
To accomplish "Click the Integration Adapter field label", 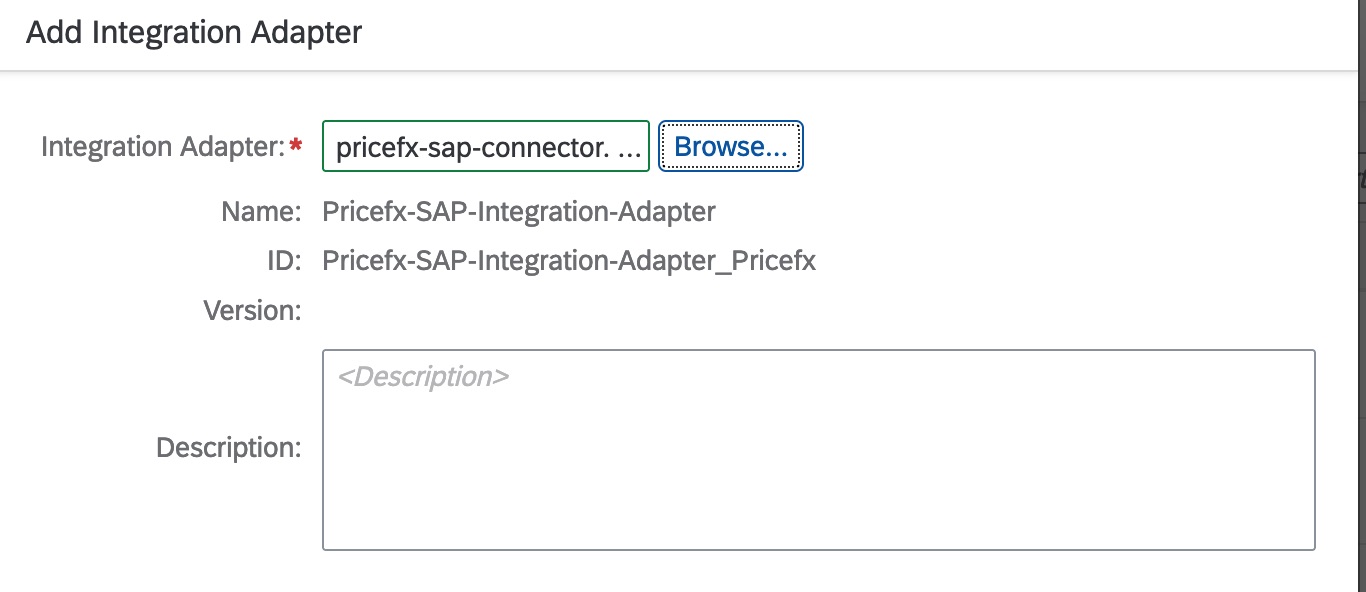I will pos(165,146).
